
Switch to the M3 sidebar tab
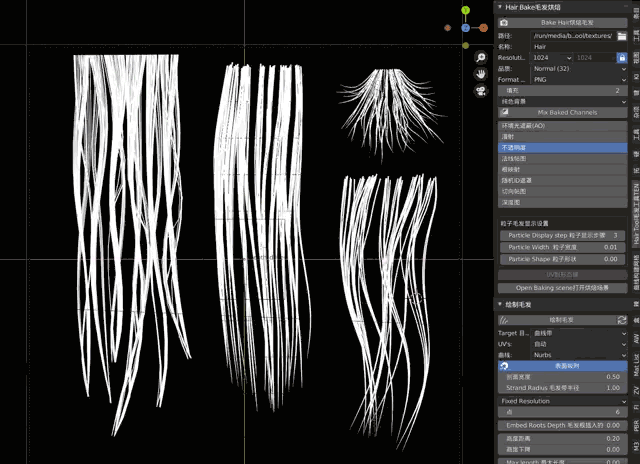pyautogui.click(x=636, y=444)
